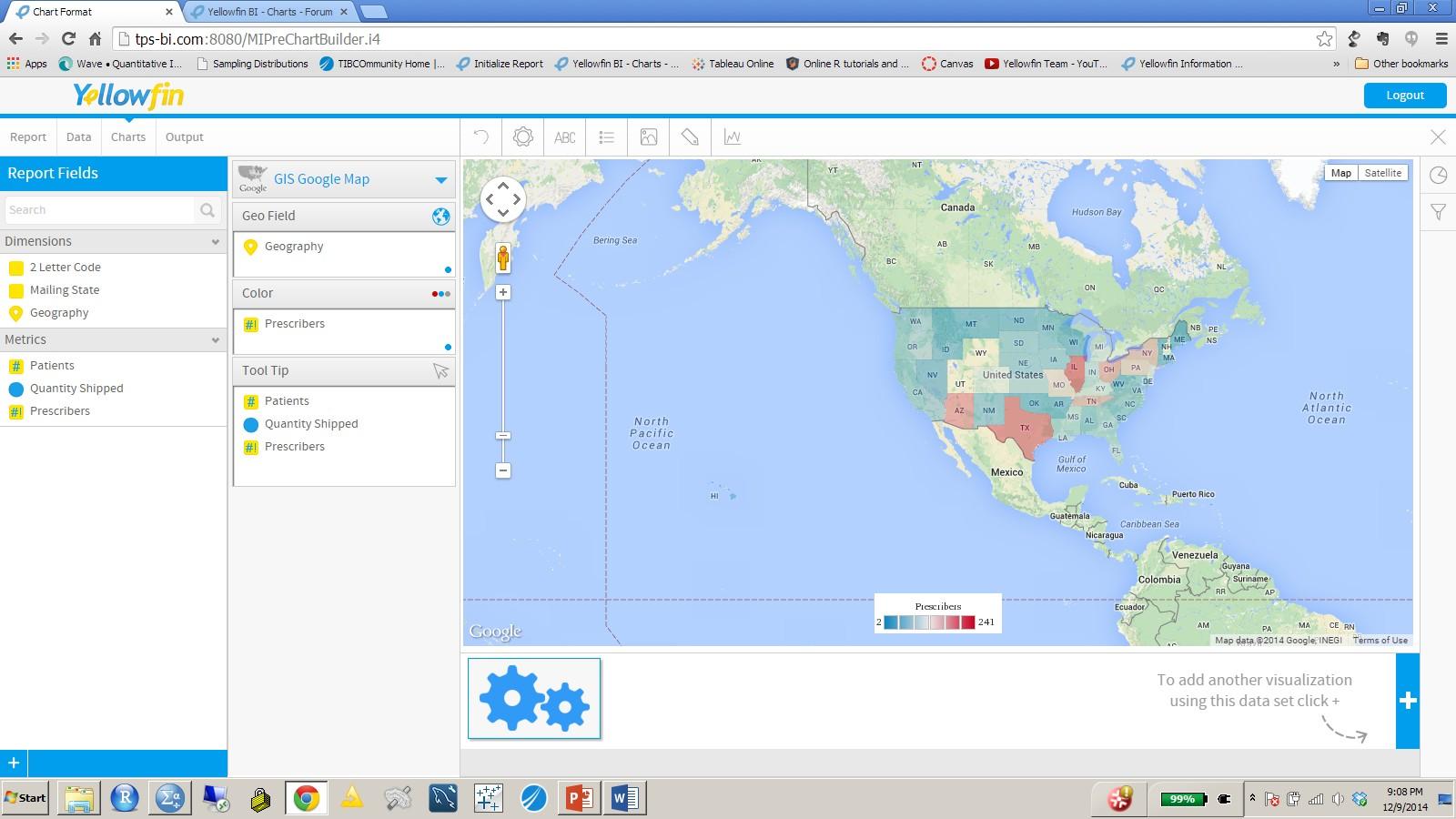Open Prescribers field options dot in Color

coord(448,347)
